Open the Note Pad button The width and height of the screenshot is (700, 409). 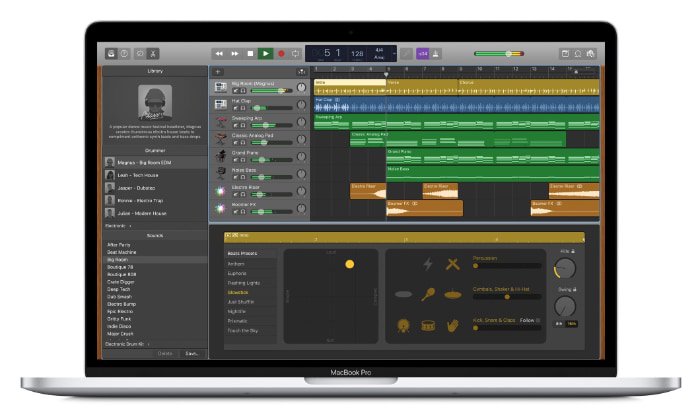(565, 54)
